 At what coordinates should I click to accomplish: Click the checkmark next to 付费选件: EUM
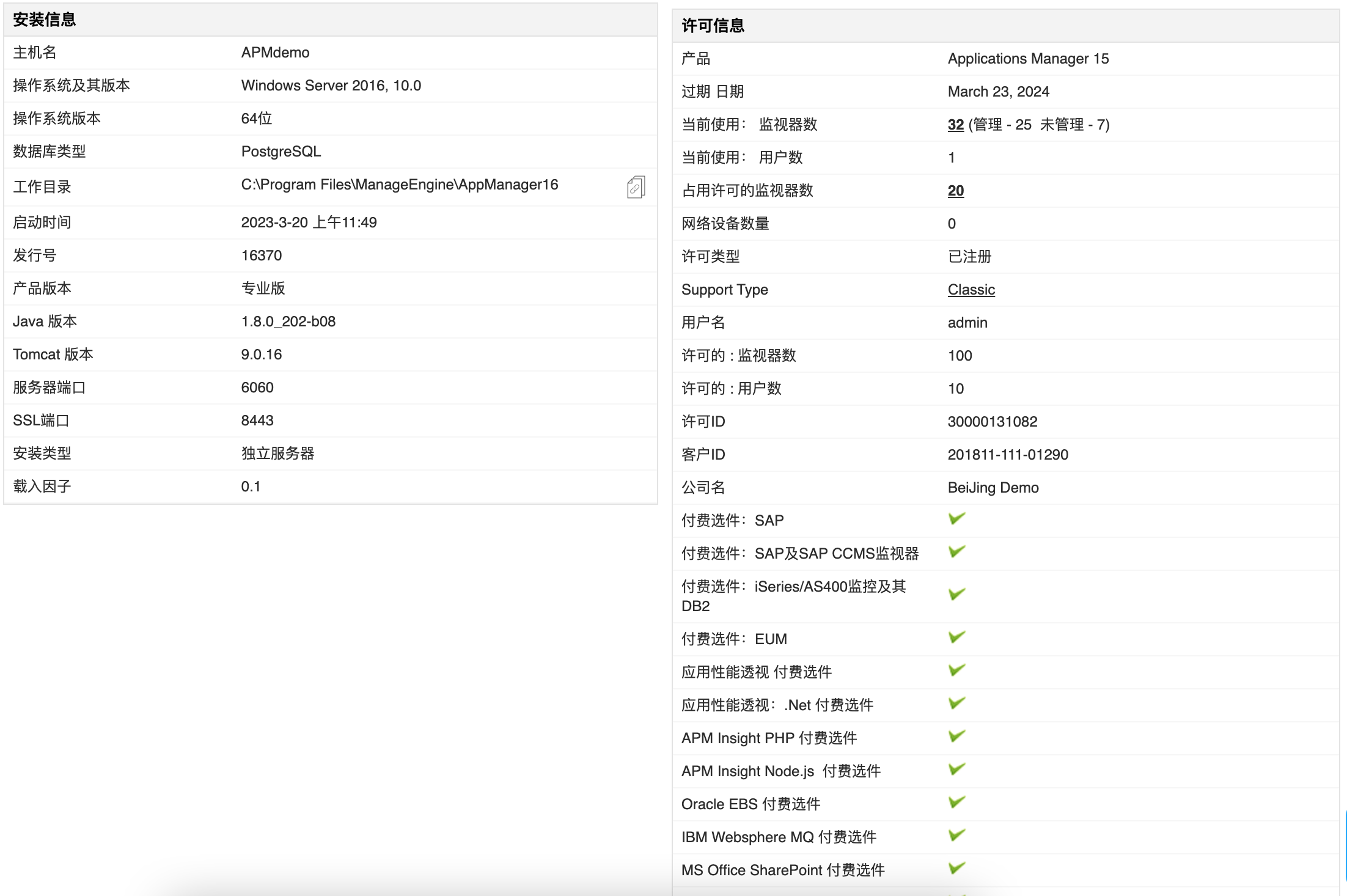coord(957,637)
